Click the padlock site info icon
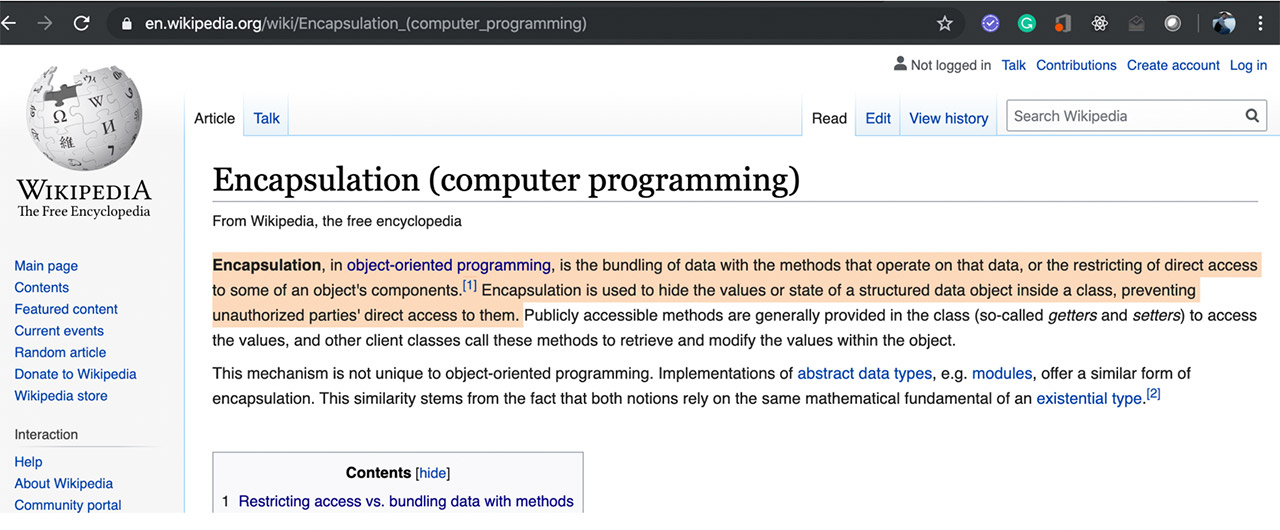Image resolution: width=1280 pixels, height=530 pixels. (x=126, y=23)
